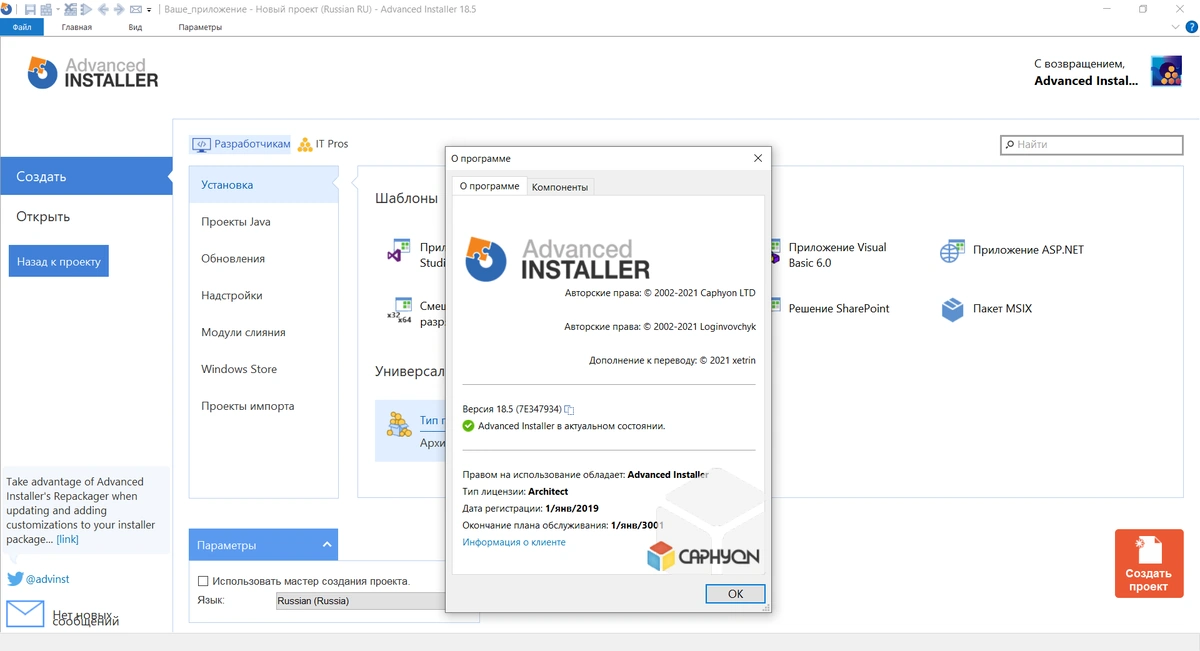The height and width of the screenshot is (651, 1200).
Task: Click the Версия 18.5 version text
Action: tap(511, 409)
